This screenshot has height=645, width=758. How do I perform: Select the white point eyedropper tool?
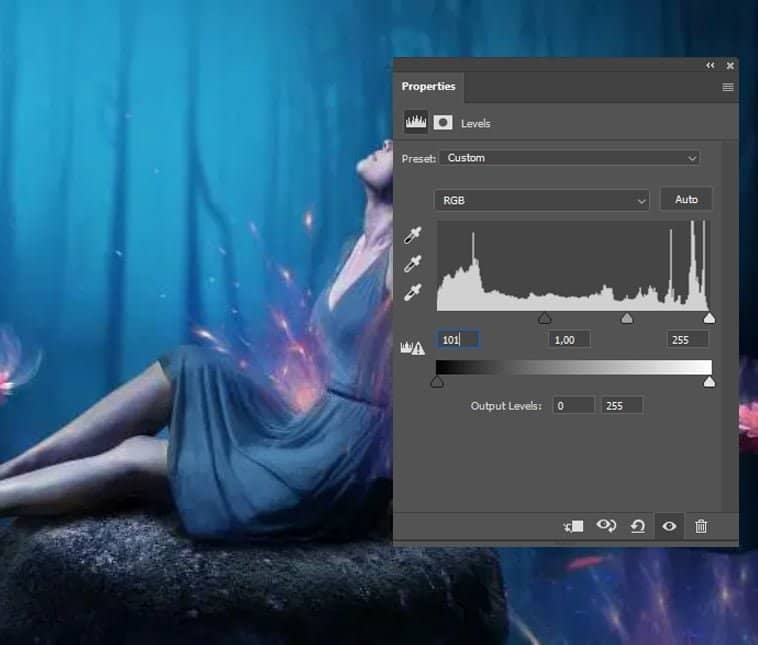click(x=413, y=293)
